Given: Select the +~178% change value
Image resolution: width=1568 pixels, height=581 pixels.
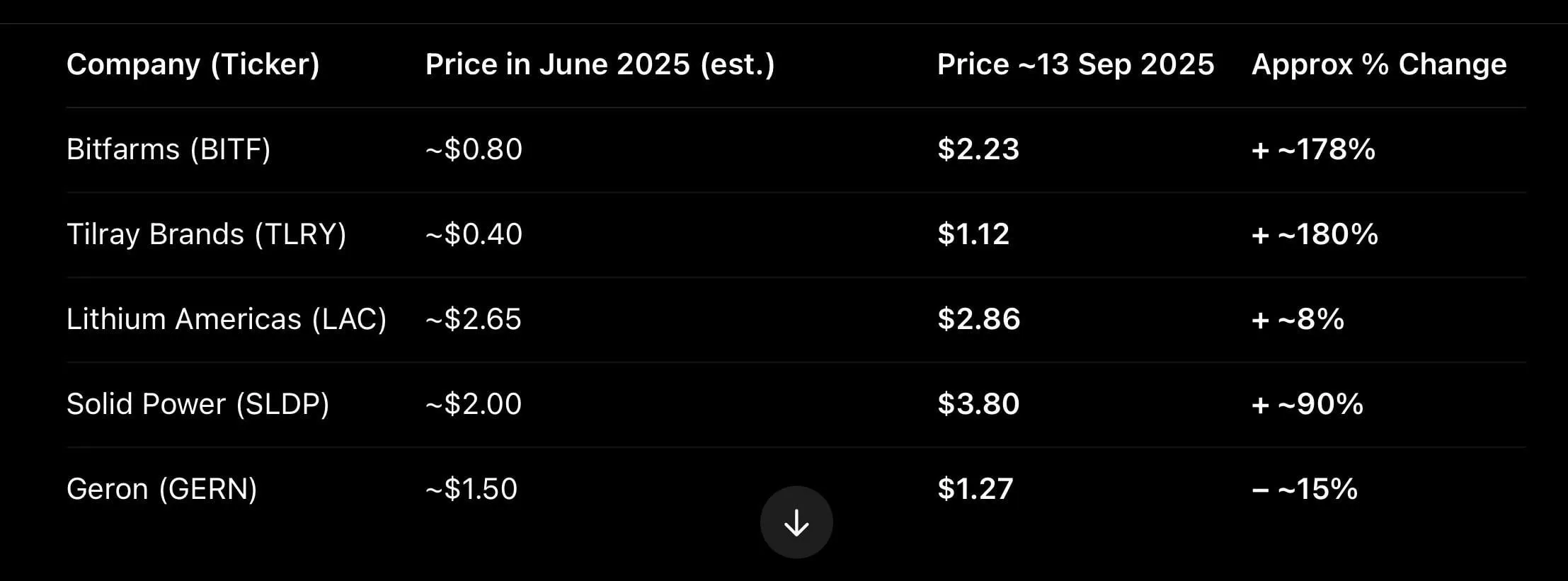Looking at the screenshot, I should (x=1313, y=149).
